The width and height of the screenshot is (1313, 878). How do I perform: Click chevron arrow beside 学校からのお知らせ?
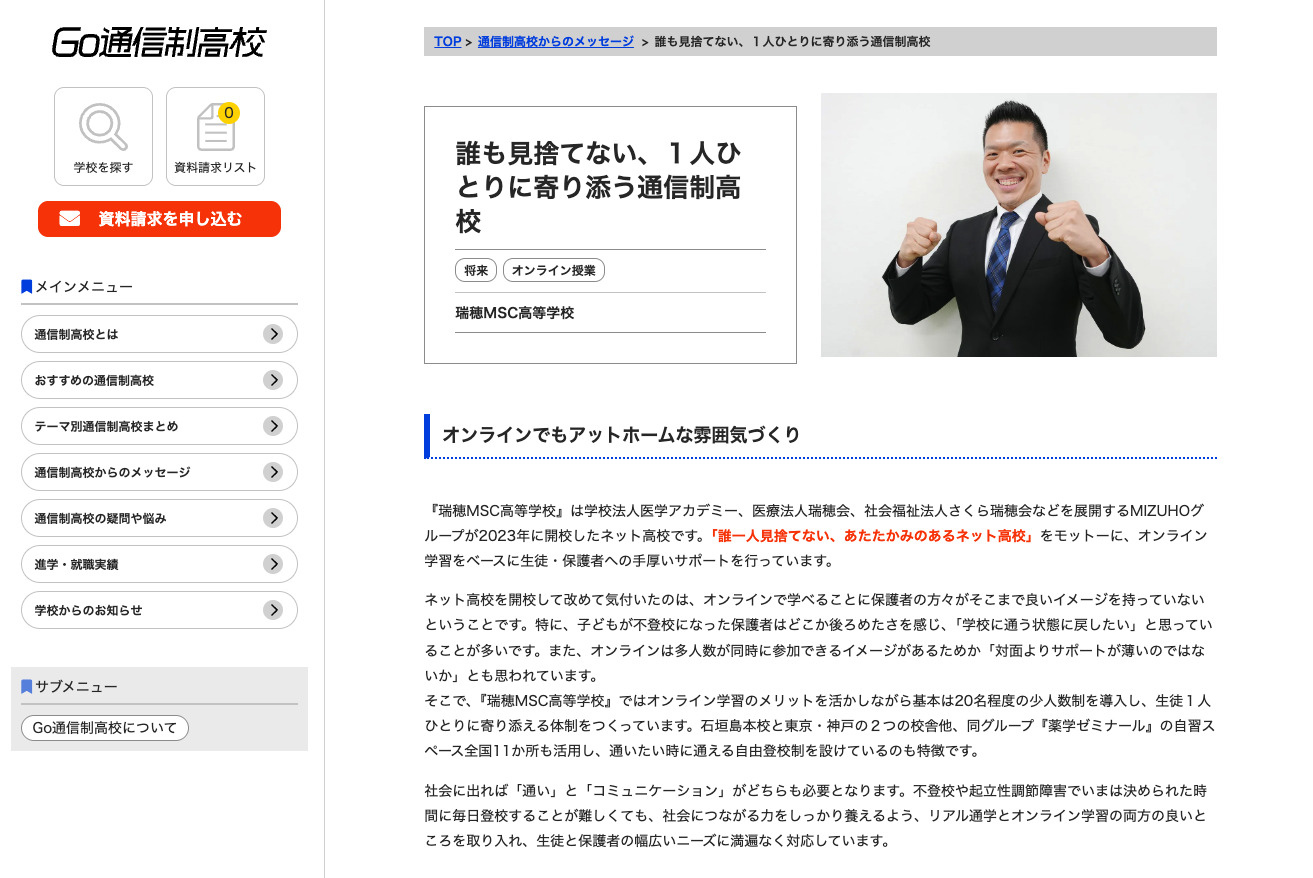273,610
